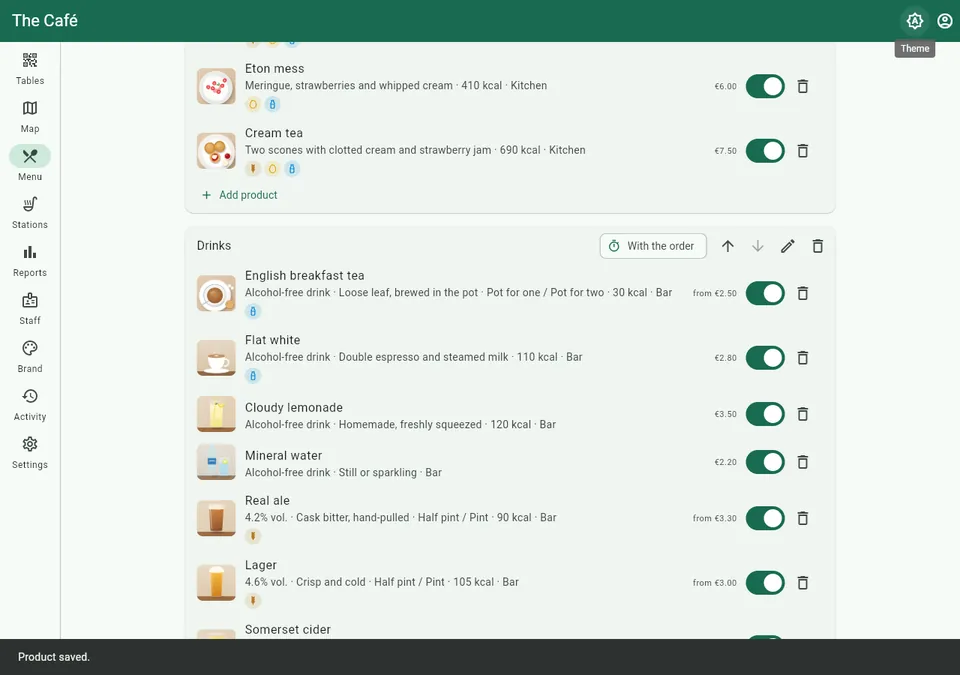
Task: Delete the Cream tea product
Action: point(803,151)
